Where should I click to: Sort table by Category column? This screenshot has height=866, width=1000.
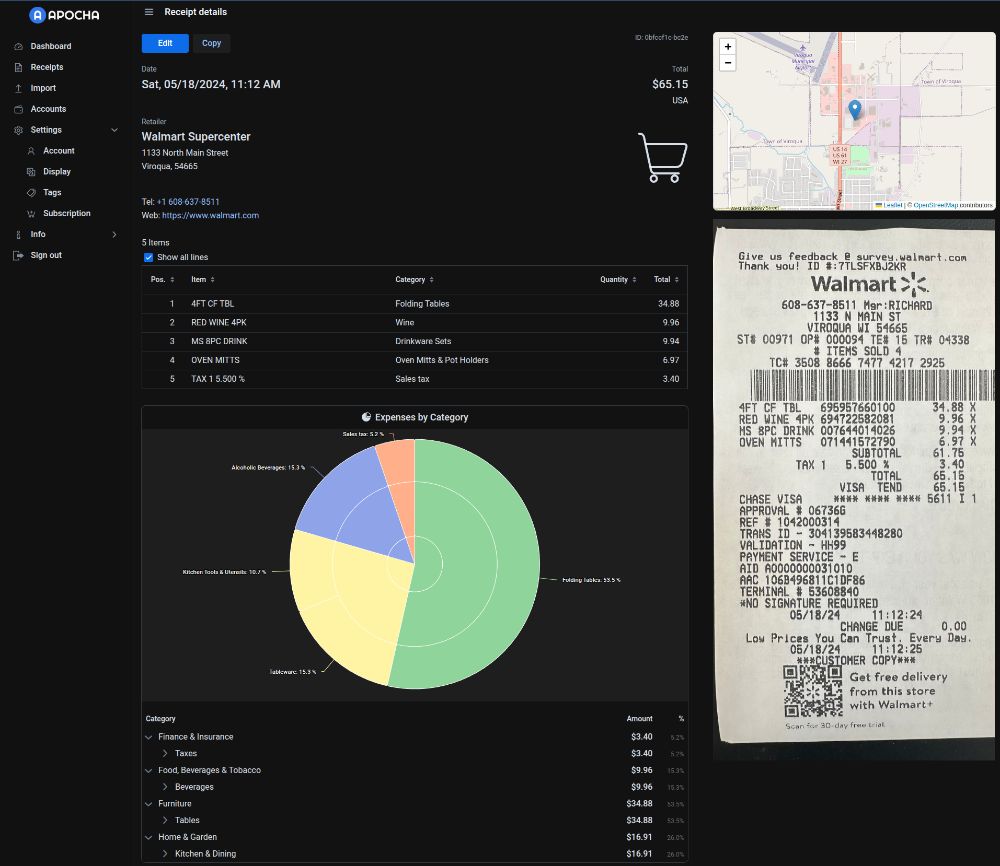[414, 279]
